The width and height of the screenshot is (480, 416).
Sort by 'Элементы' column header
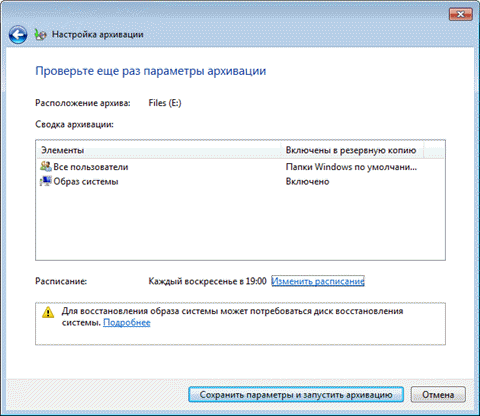coord(159,150)
